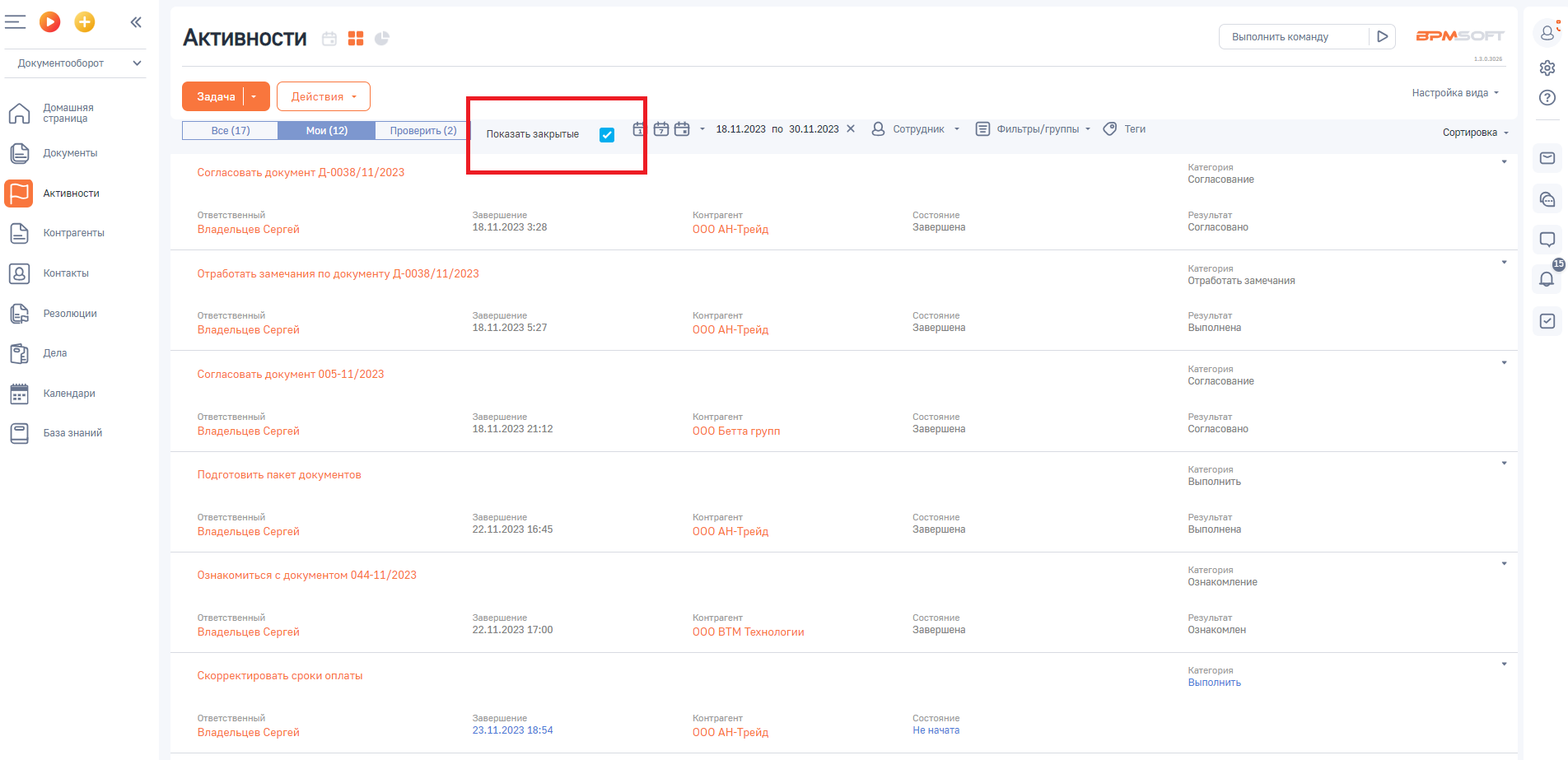Open ООО ВТМ Технологии counterparty link
The height and width of the screenshot is (760, 1568).
pos(749,632)
